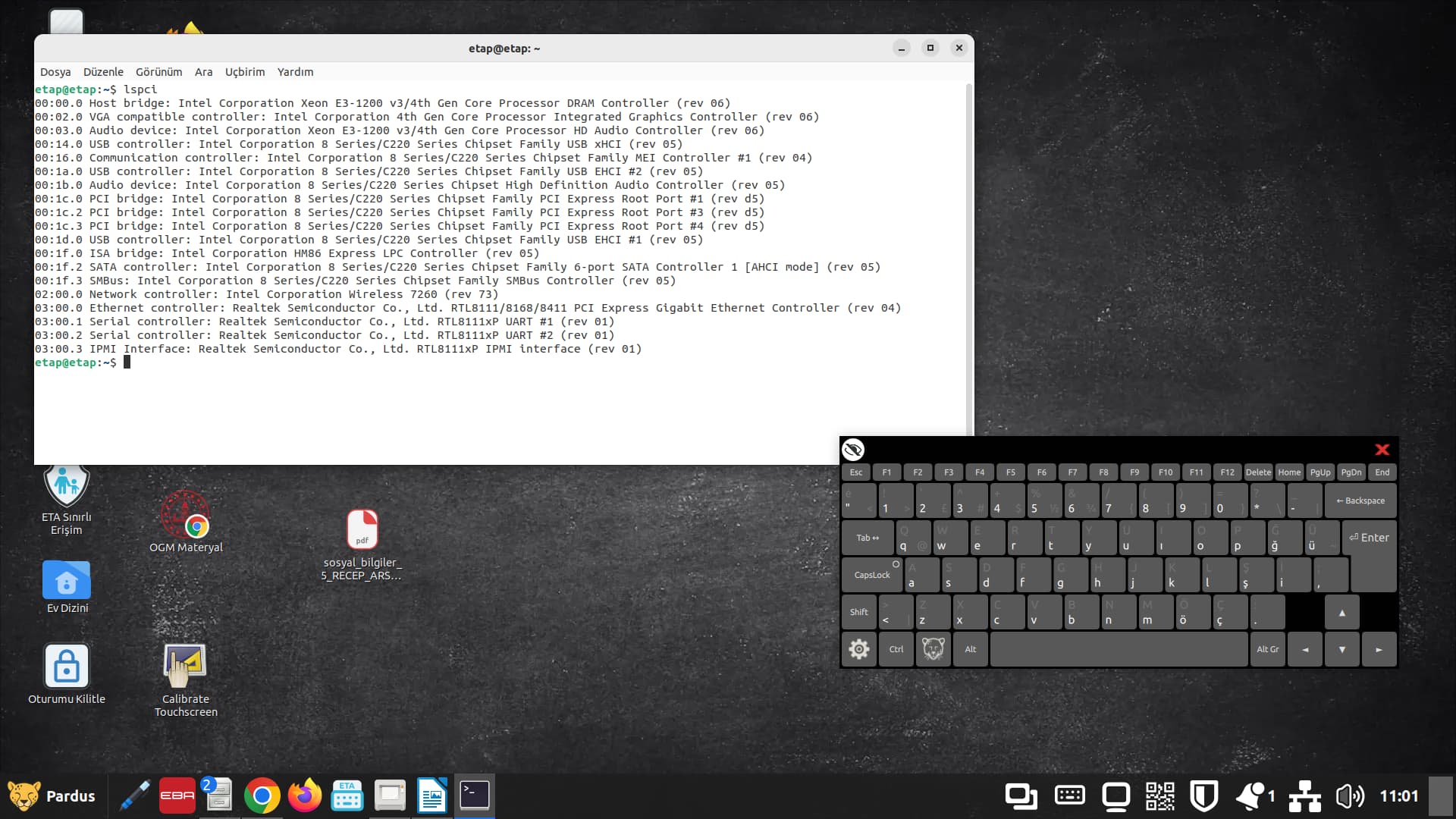The width and height of the screenshot is (1456, 819).
Task: Toggle the Shift key on virtual keyboard
Action: (x=858, y=612)
